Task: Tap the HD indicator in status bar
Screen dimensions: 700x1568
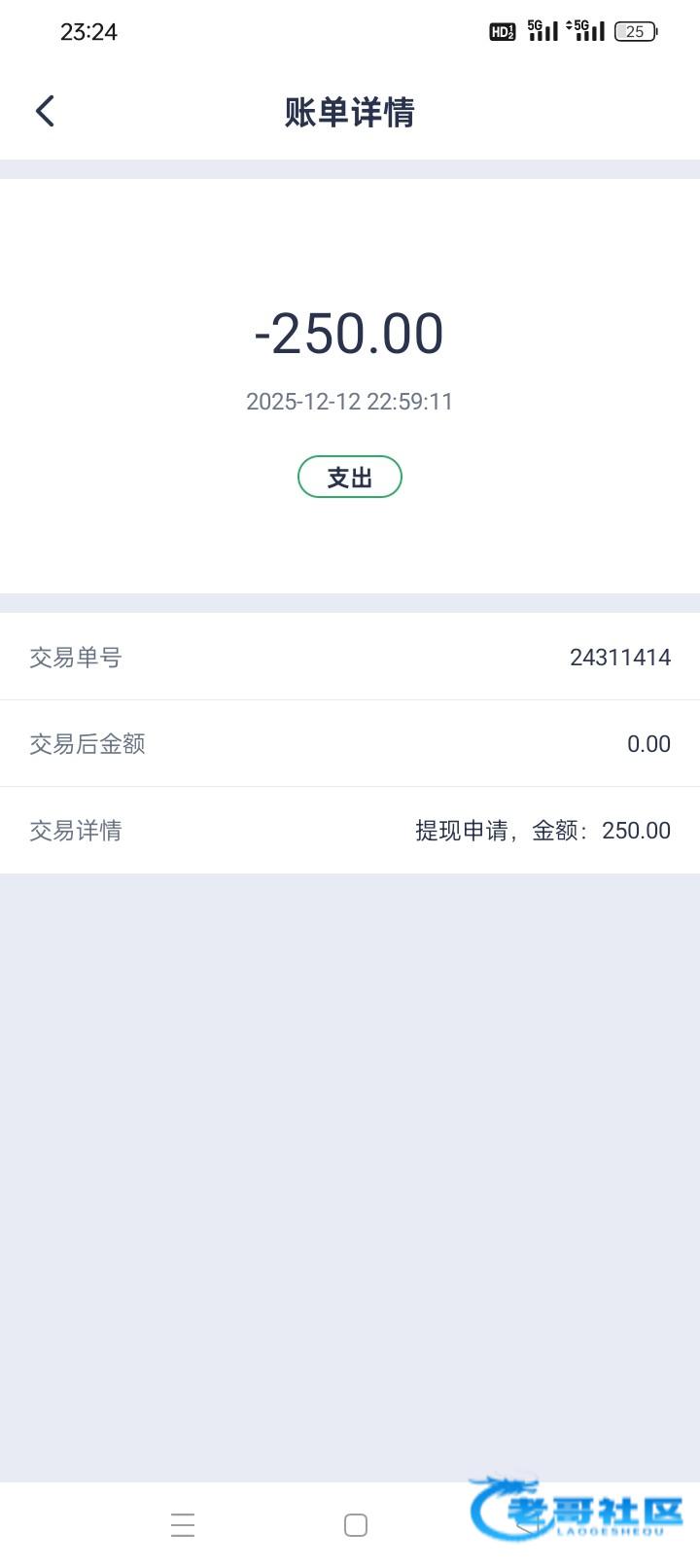Action: [x=502, y=32]
